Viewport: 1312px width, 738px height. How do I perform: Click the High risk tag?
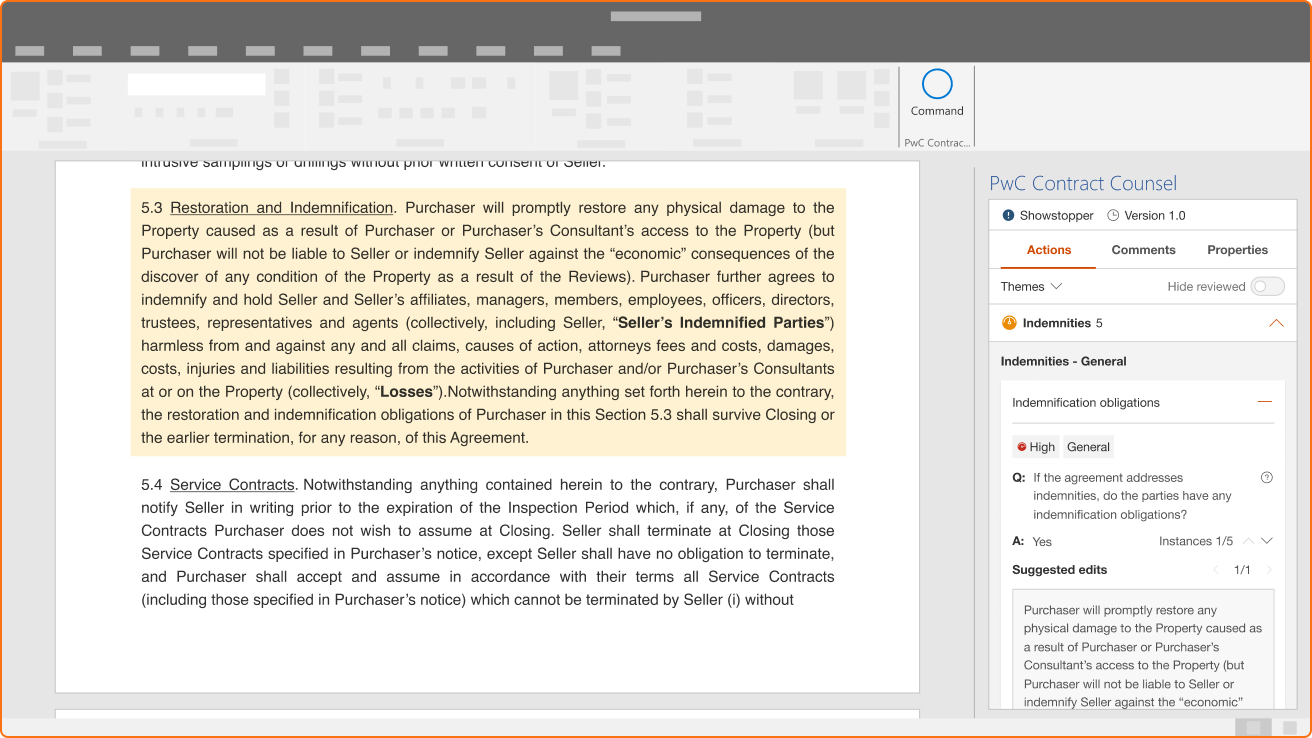1035,447
